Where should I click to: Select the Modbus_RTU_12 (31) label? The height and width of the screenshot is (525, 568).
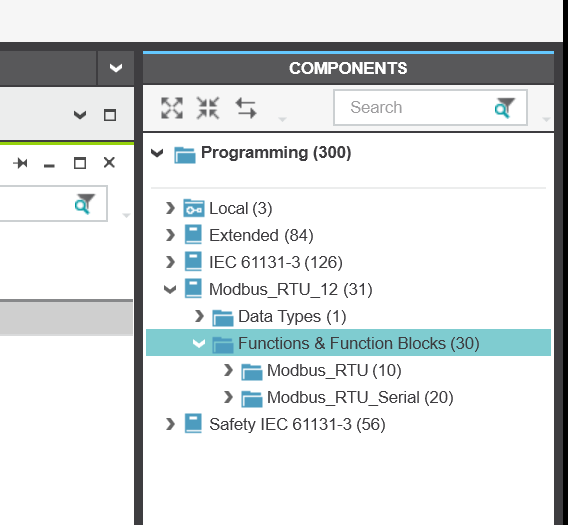click(x=291, y=289)
